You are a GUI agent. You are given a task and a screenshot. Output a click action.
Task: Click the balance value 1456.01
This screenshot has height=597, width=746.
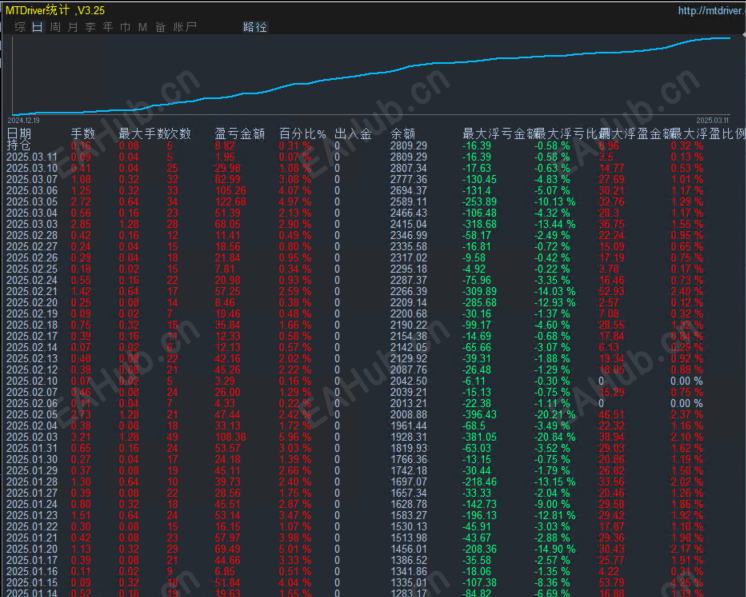[x=409, y=549]
